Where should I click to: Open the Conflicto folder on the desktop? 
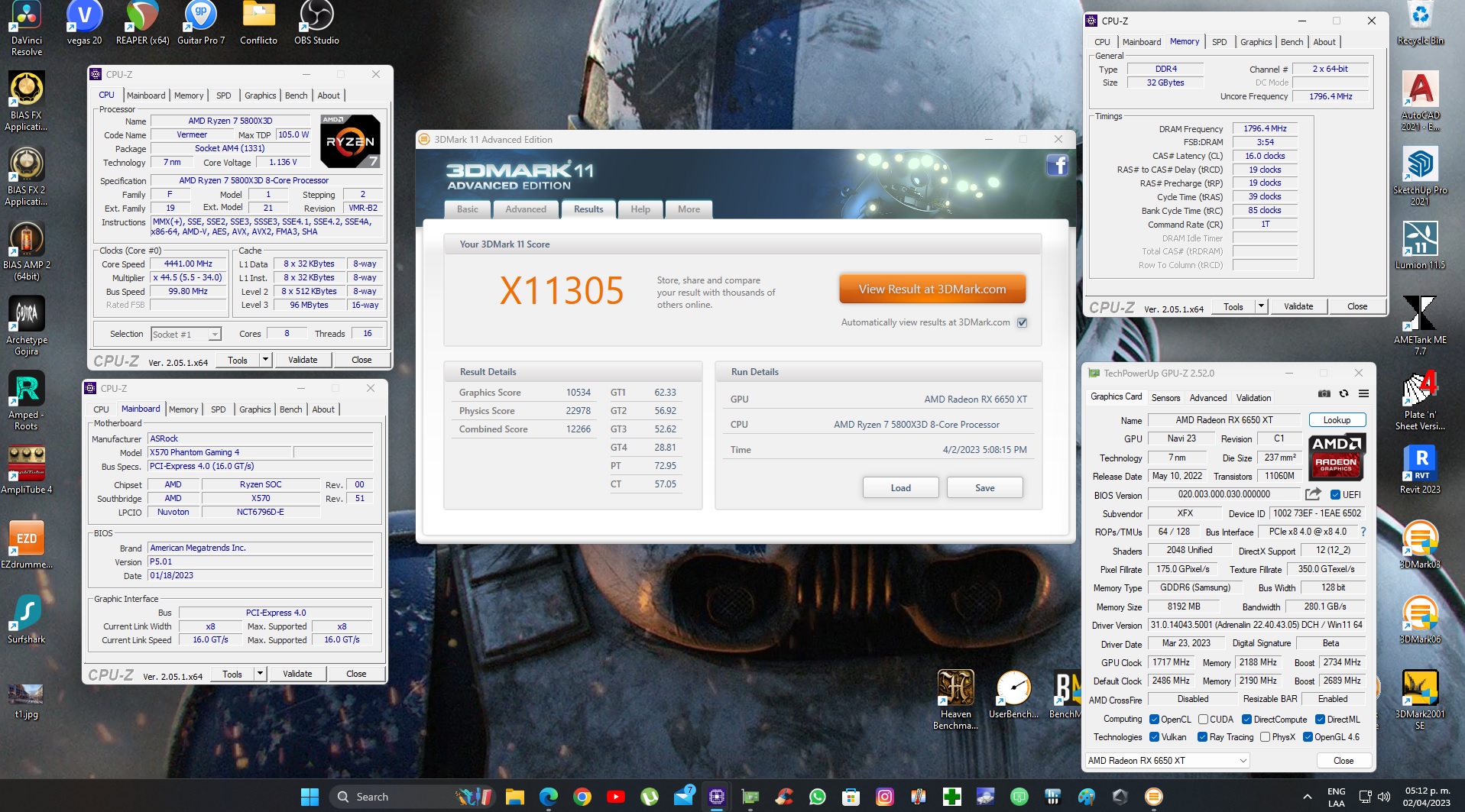click(x=259, y=24)
